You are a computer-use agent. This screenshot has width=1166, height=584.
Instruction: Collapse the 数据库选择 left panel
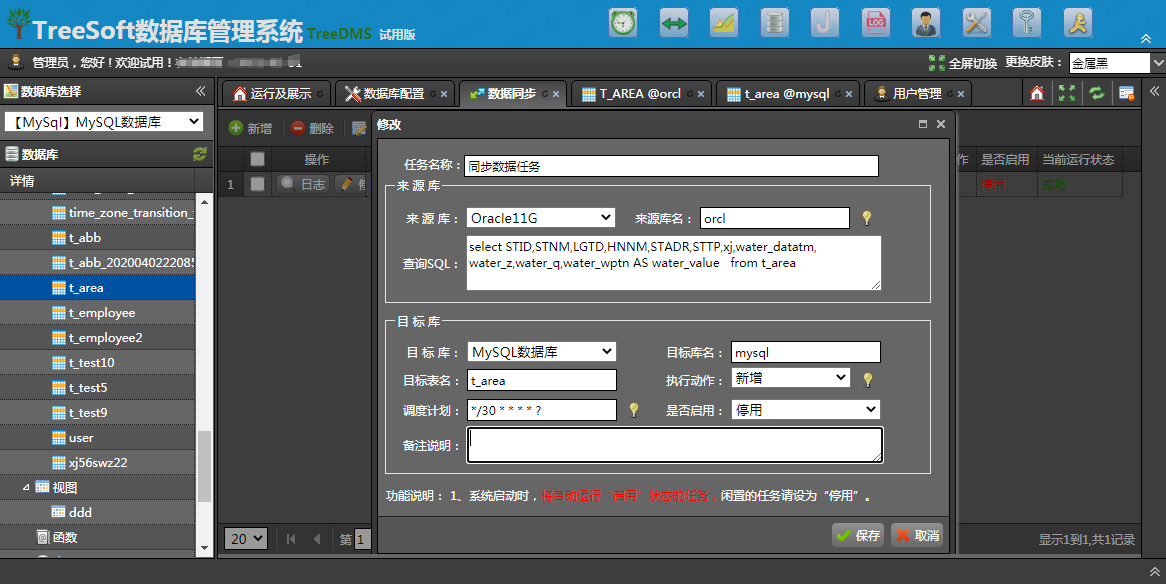point(201,91)
